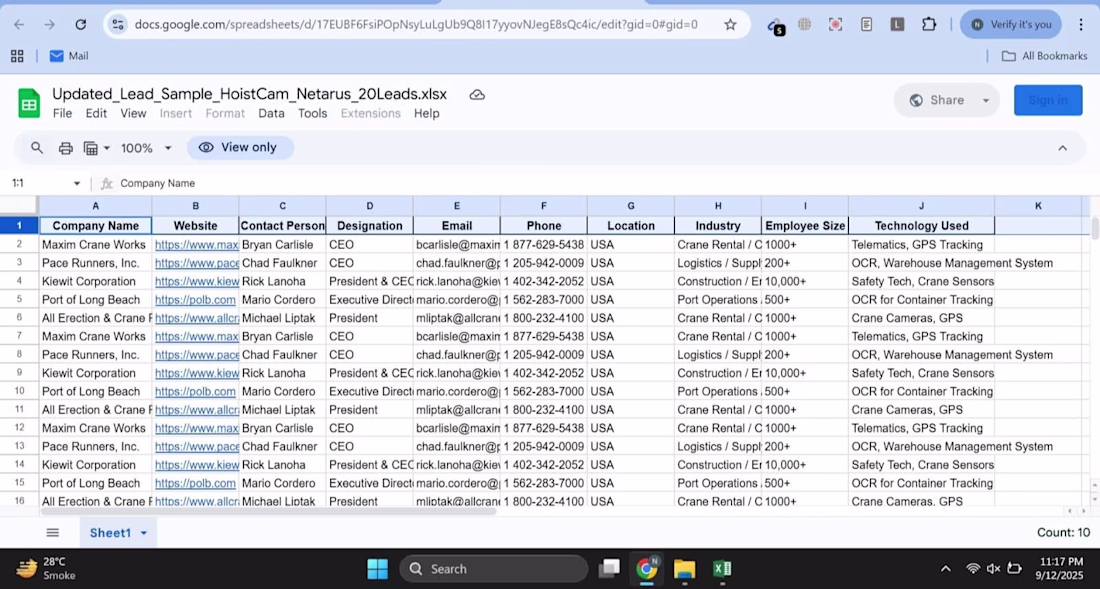Open the apps grid in bookmarks bar
Screen dimensions: 1100x589
point(18,56)
